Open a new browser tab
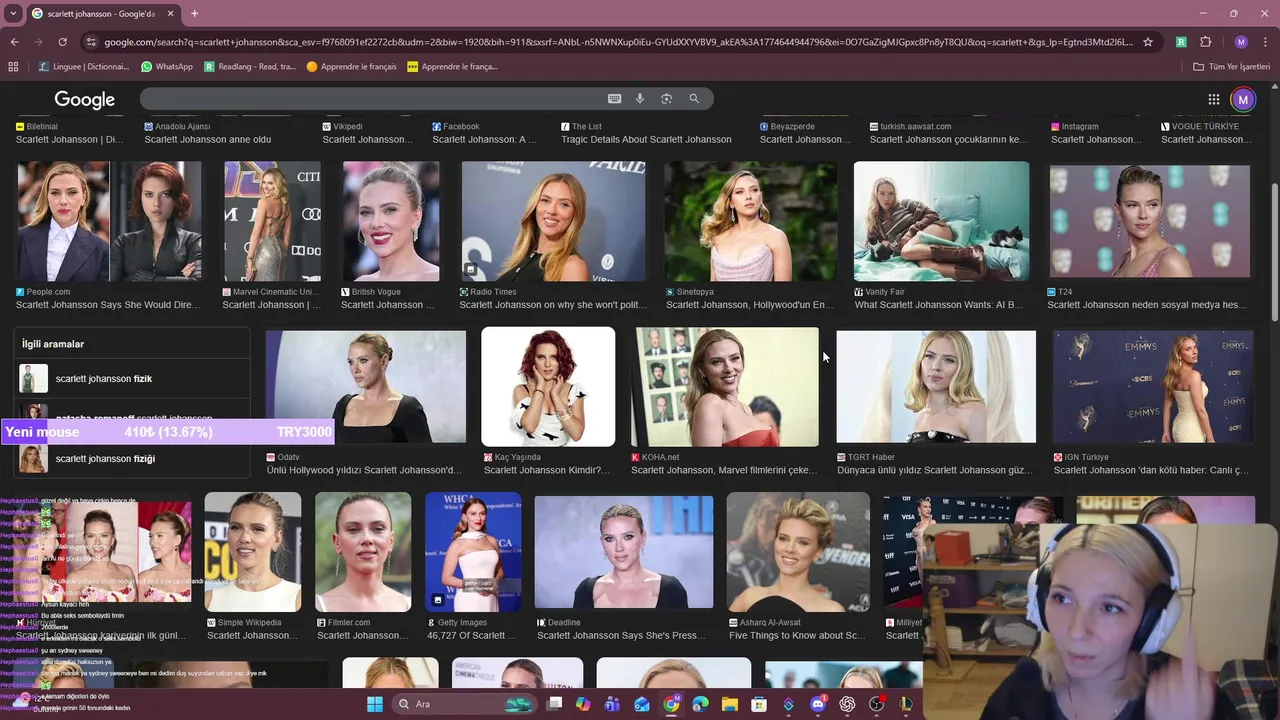Screen dimensions: 1280x720 (194, 13)
